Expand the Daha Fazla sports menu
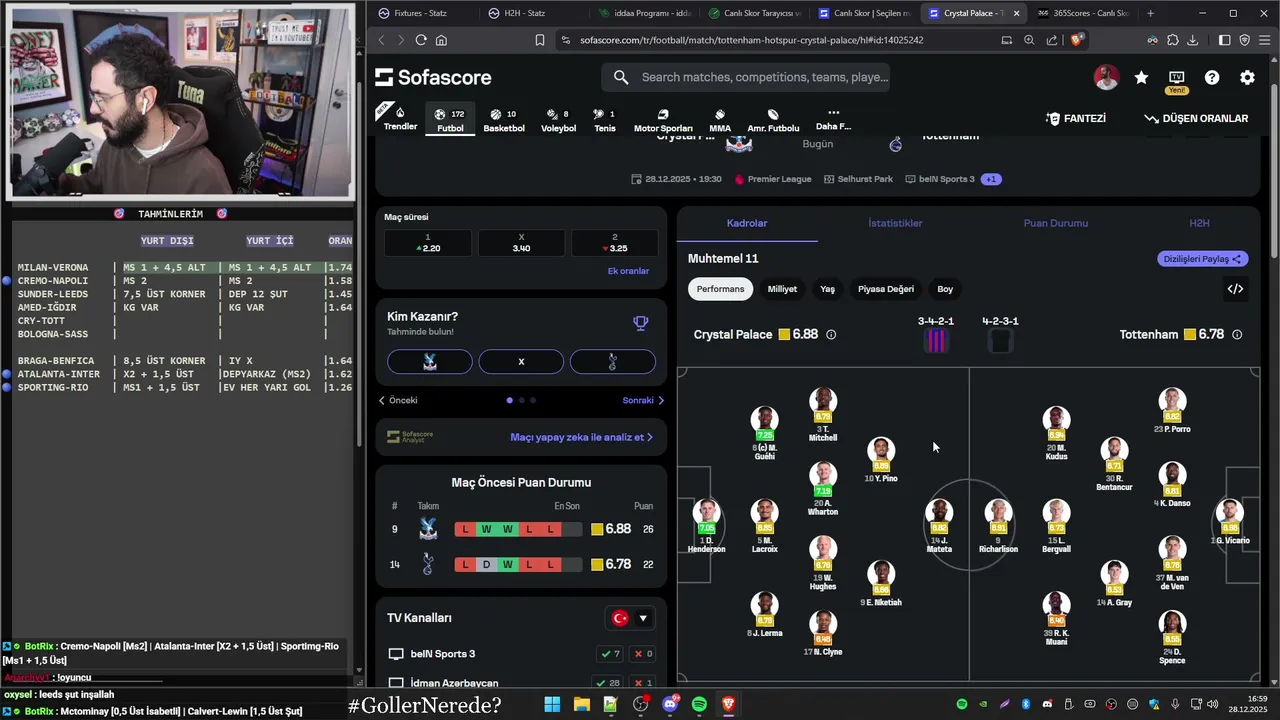 pyautogui.click(x=833, y=120)
